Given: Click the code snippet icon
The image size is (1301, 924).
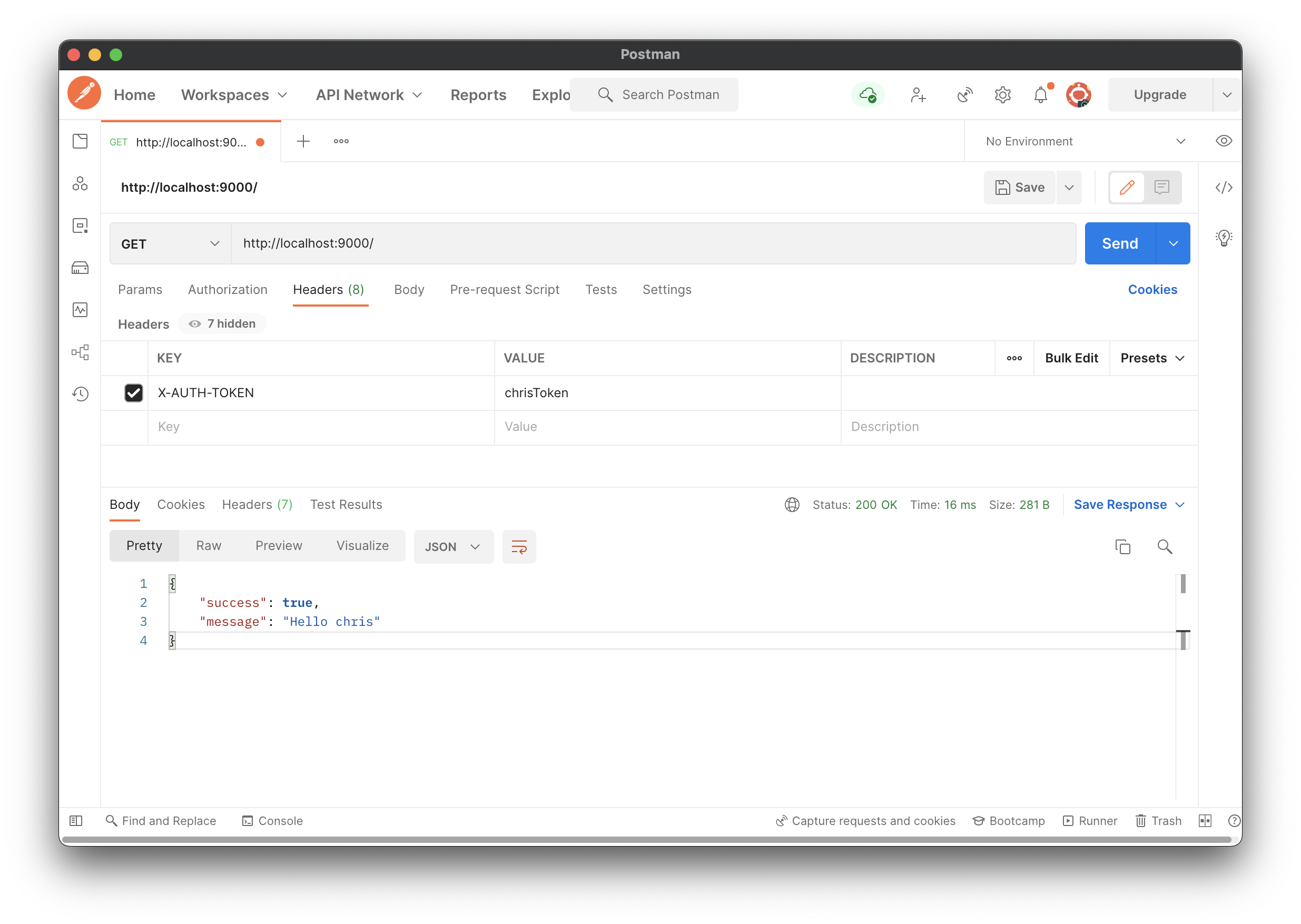Looking at the screenshot, I should 1224,187.
